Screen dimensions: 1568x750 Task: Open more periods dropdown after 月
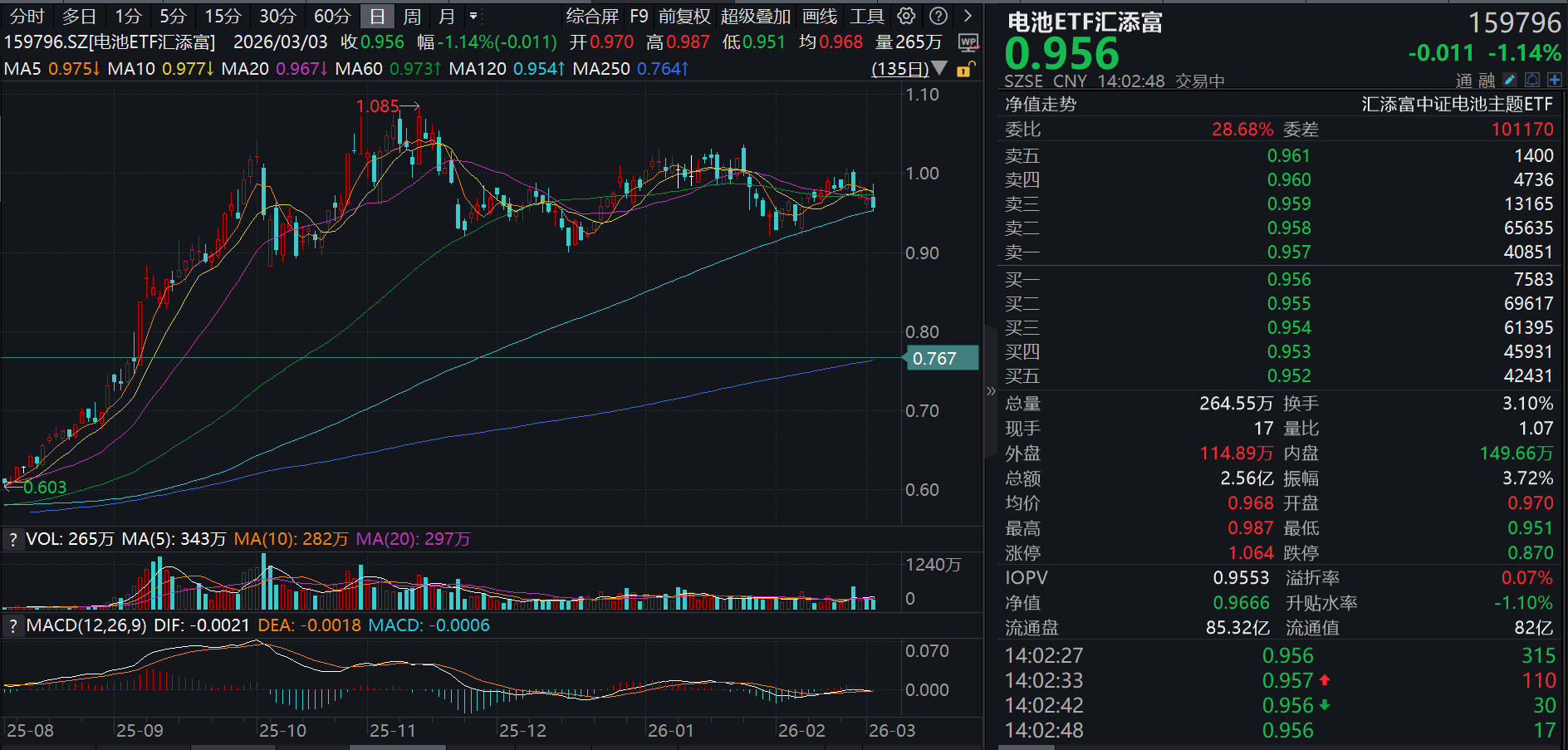click(473, 16)
